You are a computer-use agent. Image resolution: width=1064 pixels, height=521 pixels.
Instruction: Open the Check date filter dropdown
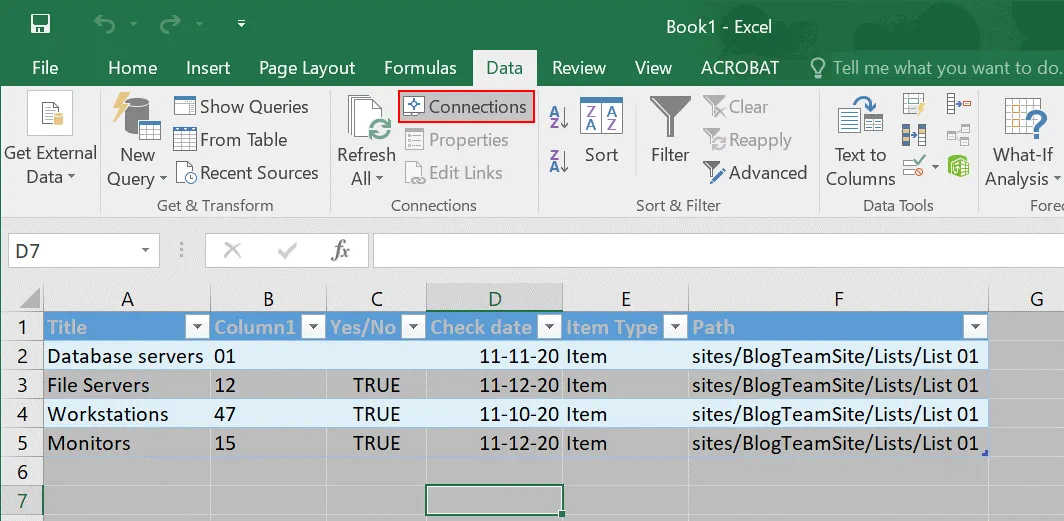point(546,327)
